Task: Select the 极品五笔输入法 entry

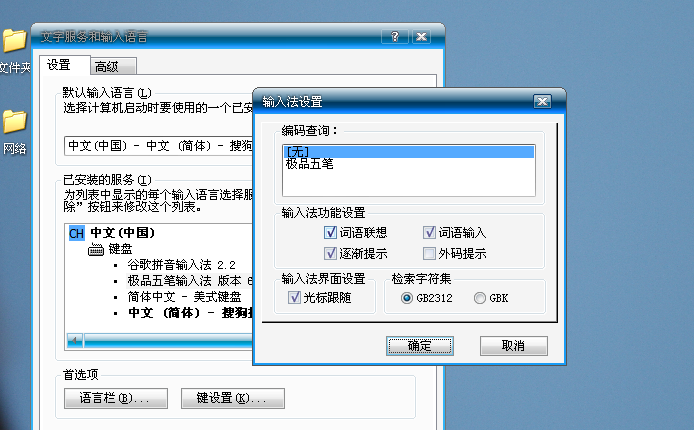Action: click(189, 281)
